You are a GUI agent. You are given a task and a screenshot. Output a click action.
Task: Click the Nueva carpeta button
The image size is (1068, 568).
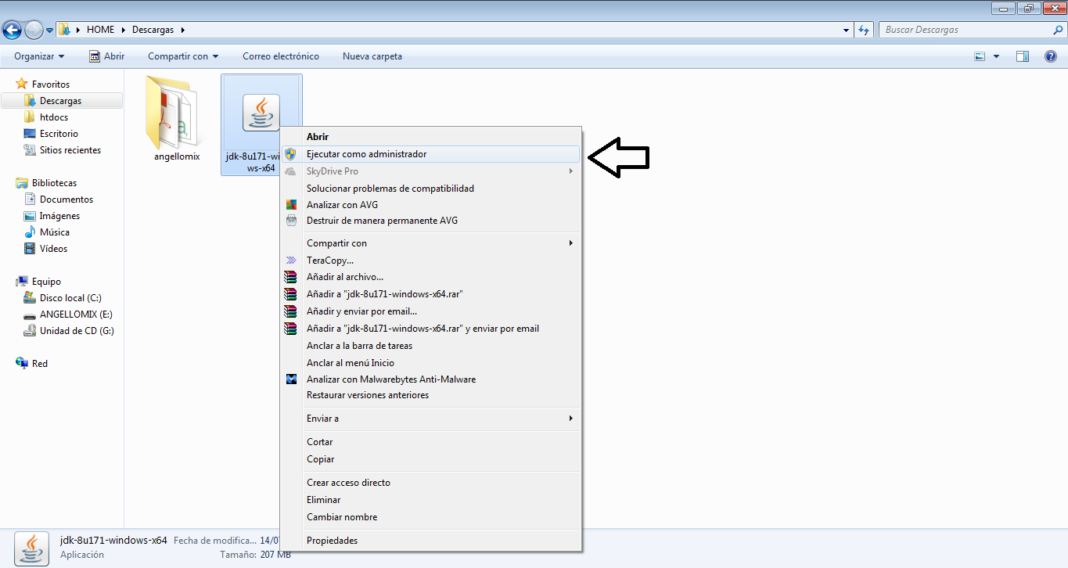(372, 57)
